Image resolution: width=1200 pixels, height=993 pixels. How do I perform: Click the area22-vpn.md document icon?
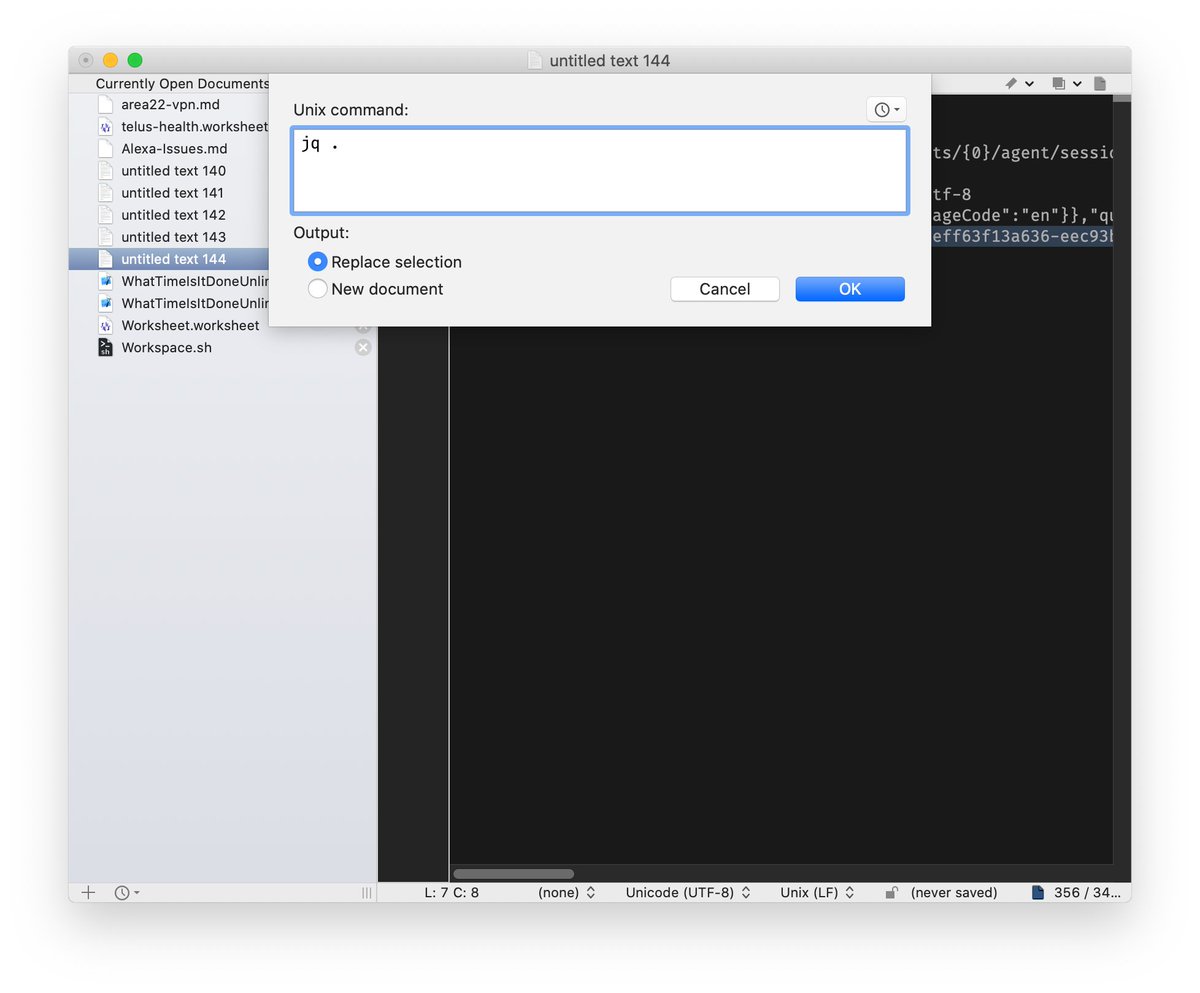[105, 105]
